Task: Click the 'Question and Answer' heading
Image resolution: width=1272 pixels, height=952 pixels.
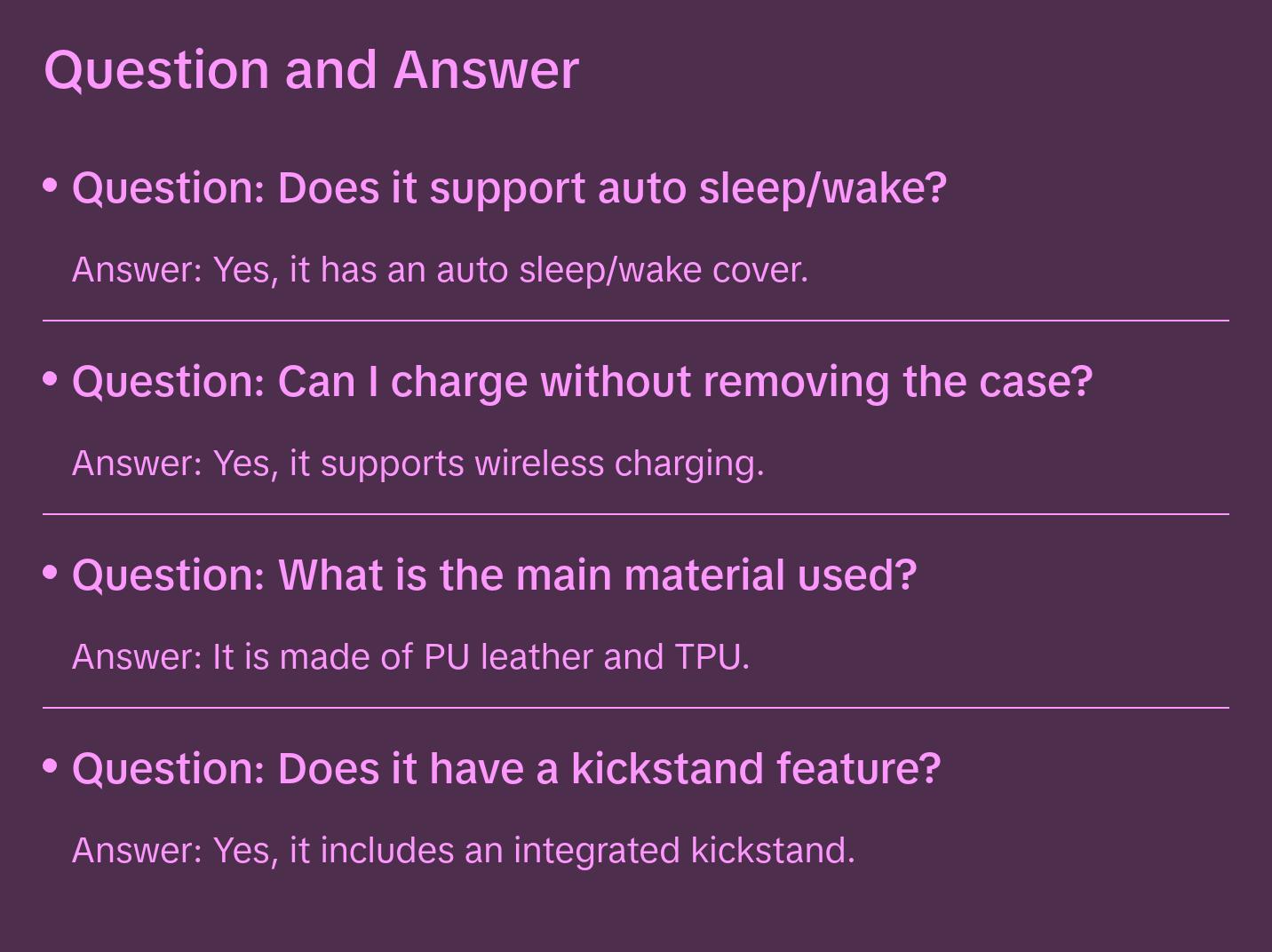Action: tap(311, 69)
